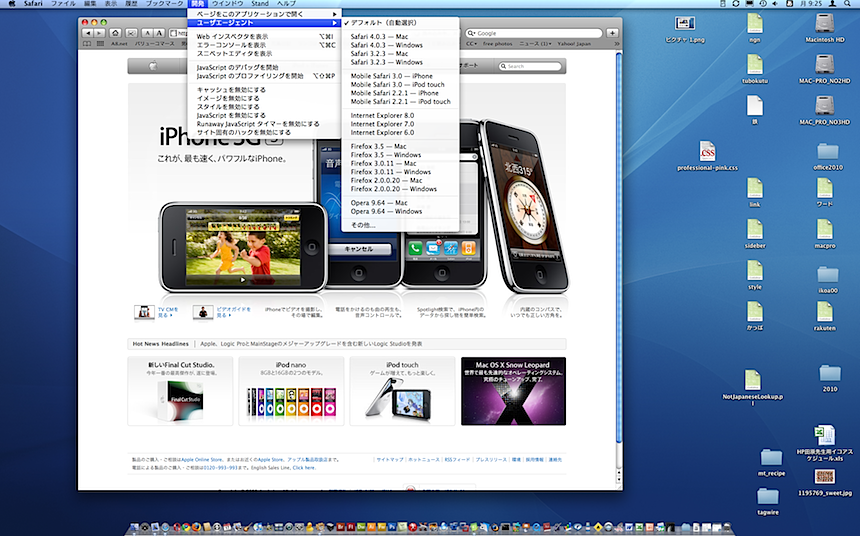Viewport: 860px width, 536px height.
Task: Select the mt_recipe folder on desktop
Action: [x=771, y=462]
